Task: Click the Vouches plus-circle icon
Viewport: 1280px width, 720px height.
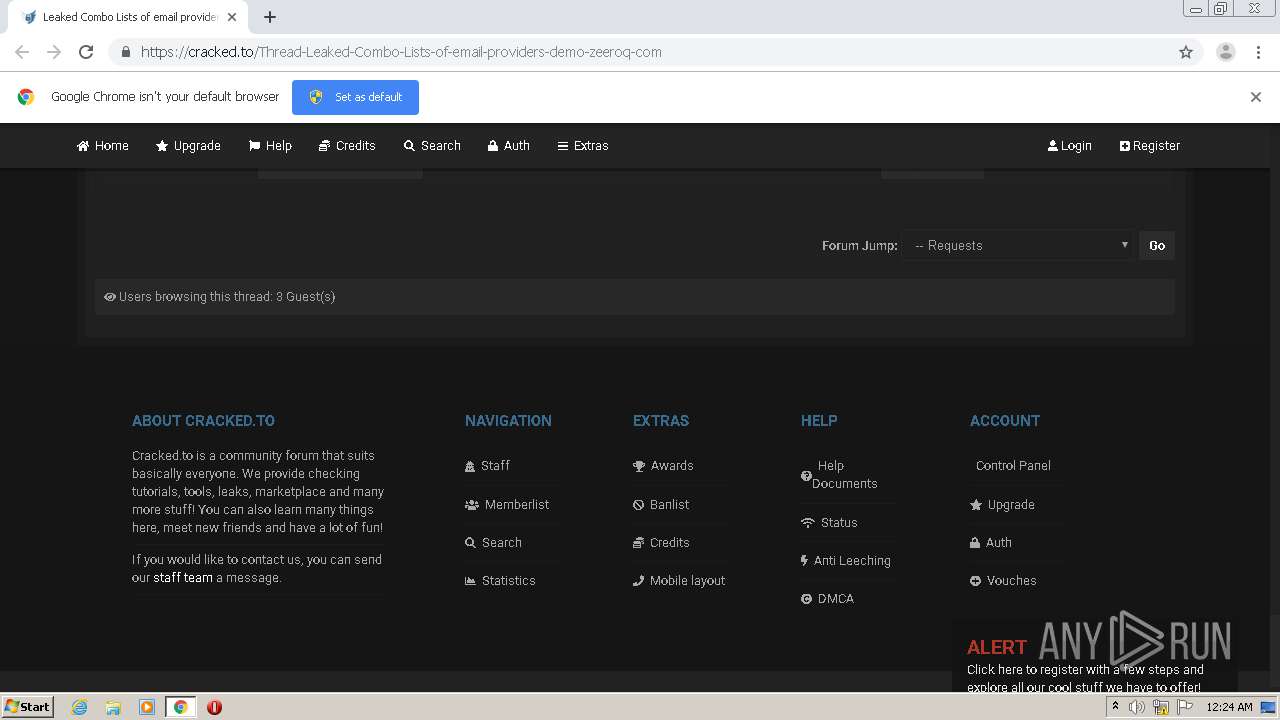Action: click(975, 581)
